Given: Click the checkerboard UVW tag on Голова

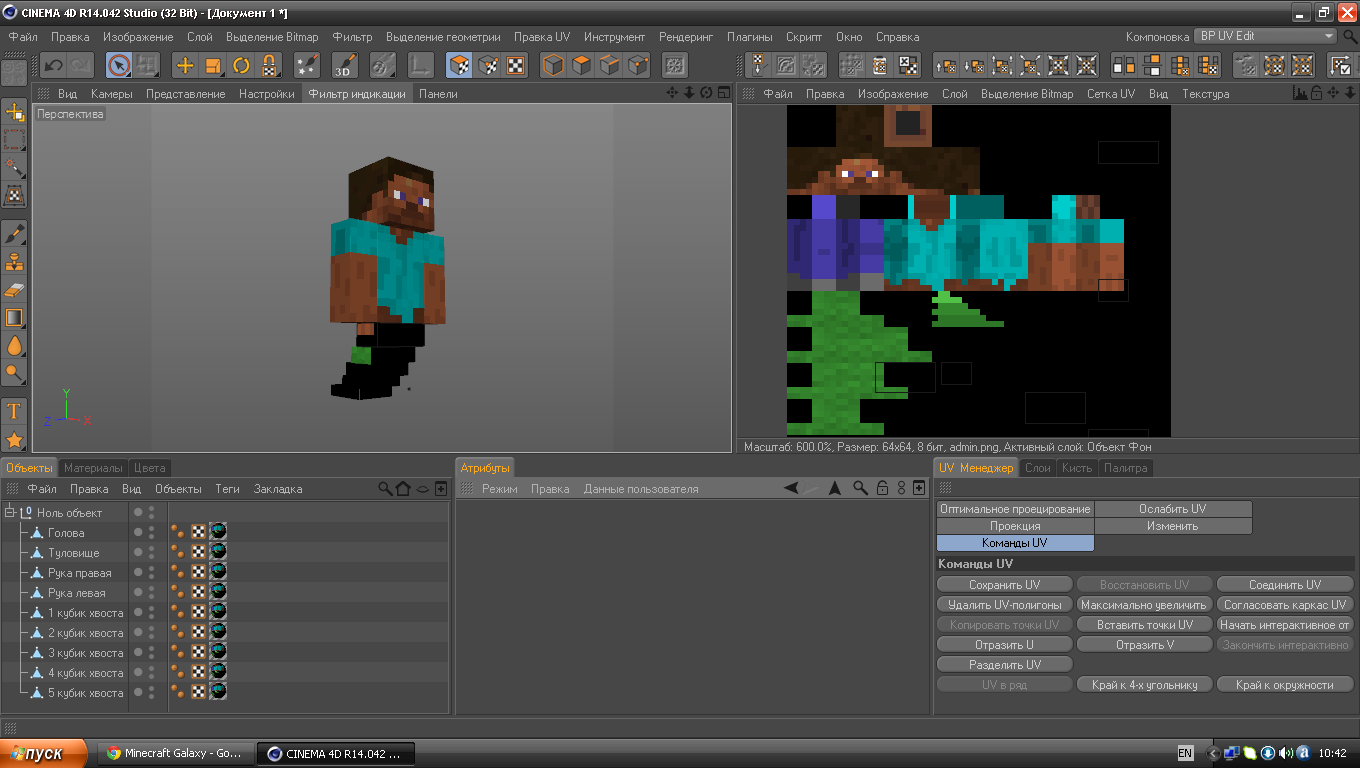Looking at the screenshot, I should pos(199,532).
